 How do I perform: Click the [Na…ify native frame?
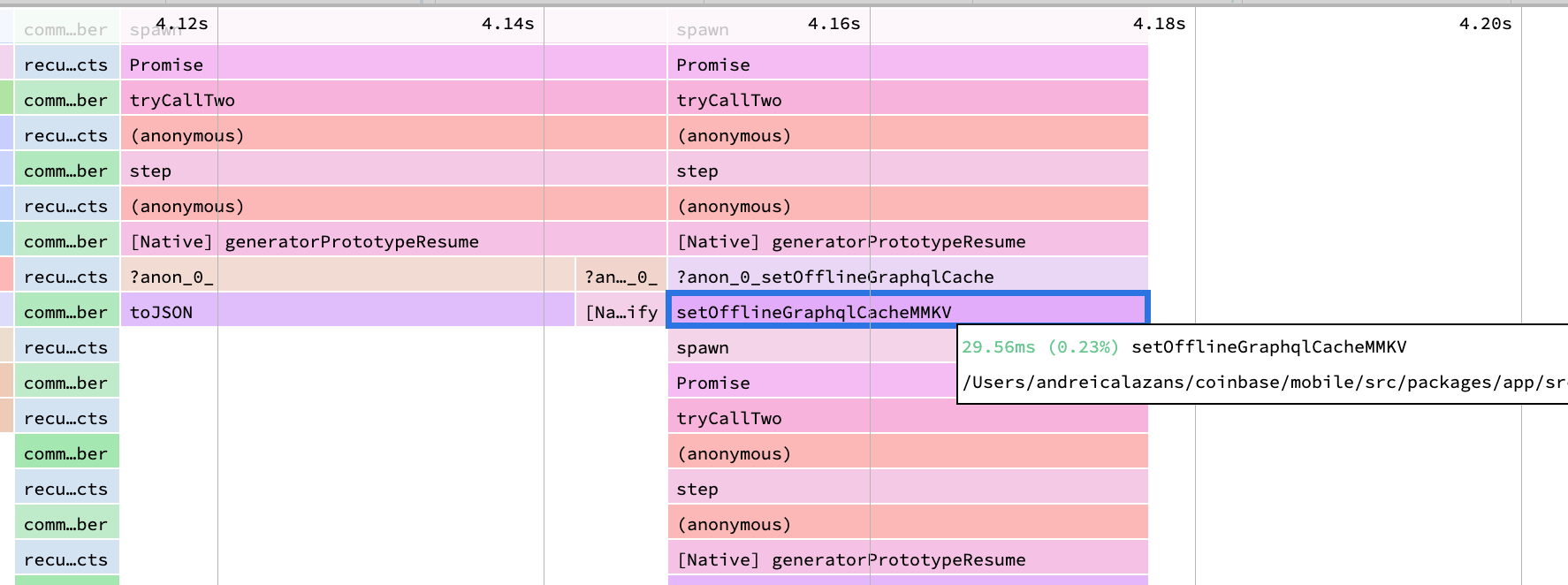tap(620, 310)
